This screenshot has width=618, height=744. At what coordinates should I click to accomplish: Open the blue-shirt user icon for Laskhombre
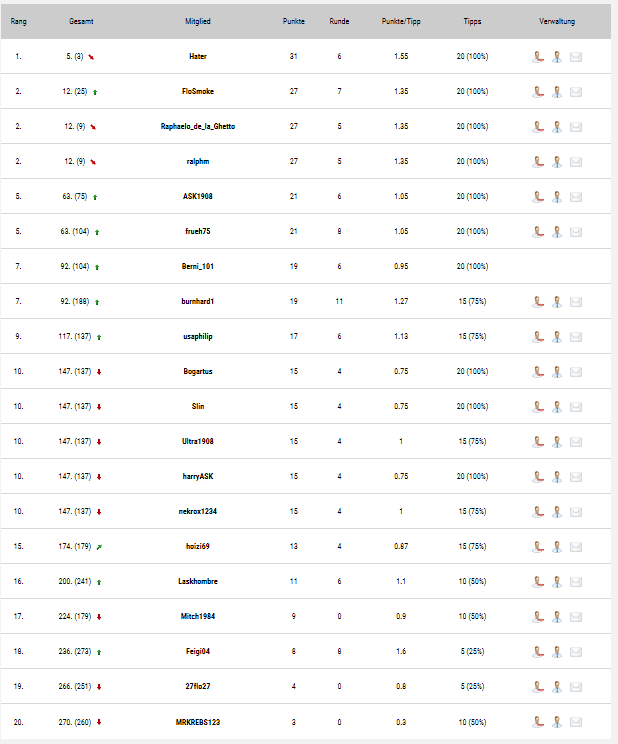557,582
